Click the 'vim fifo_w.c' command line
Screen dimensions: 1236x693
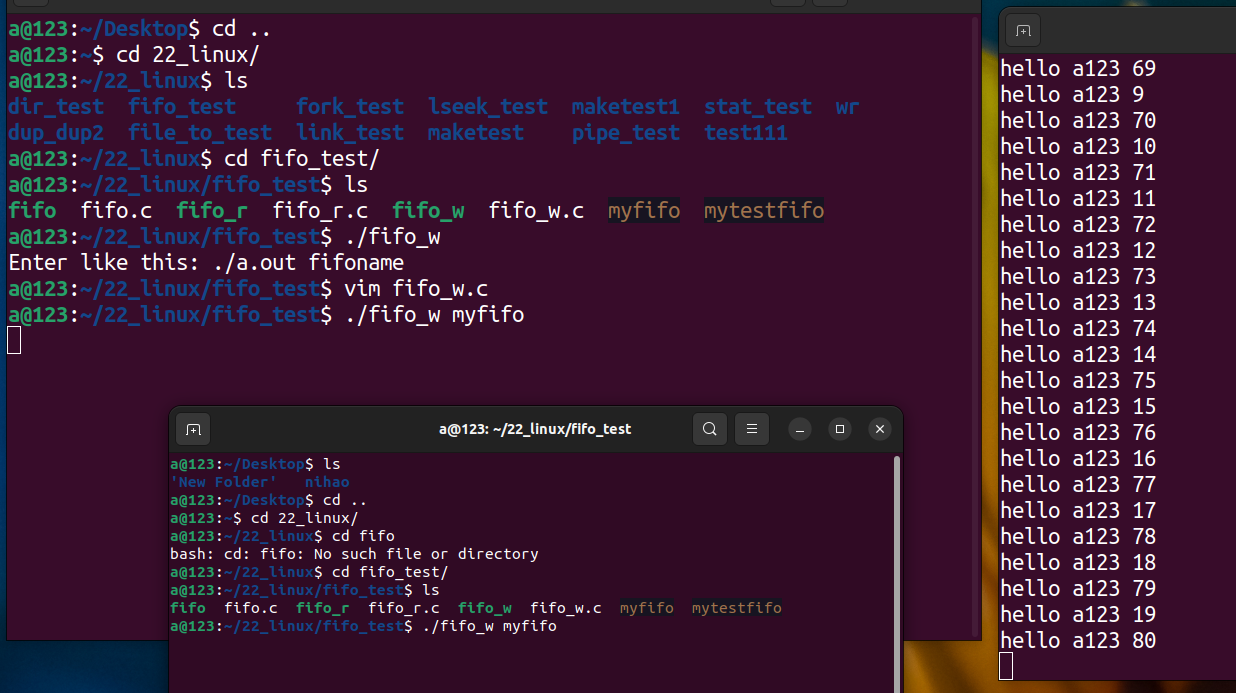click(x=416, y=289)
